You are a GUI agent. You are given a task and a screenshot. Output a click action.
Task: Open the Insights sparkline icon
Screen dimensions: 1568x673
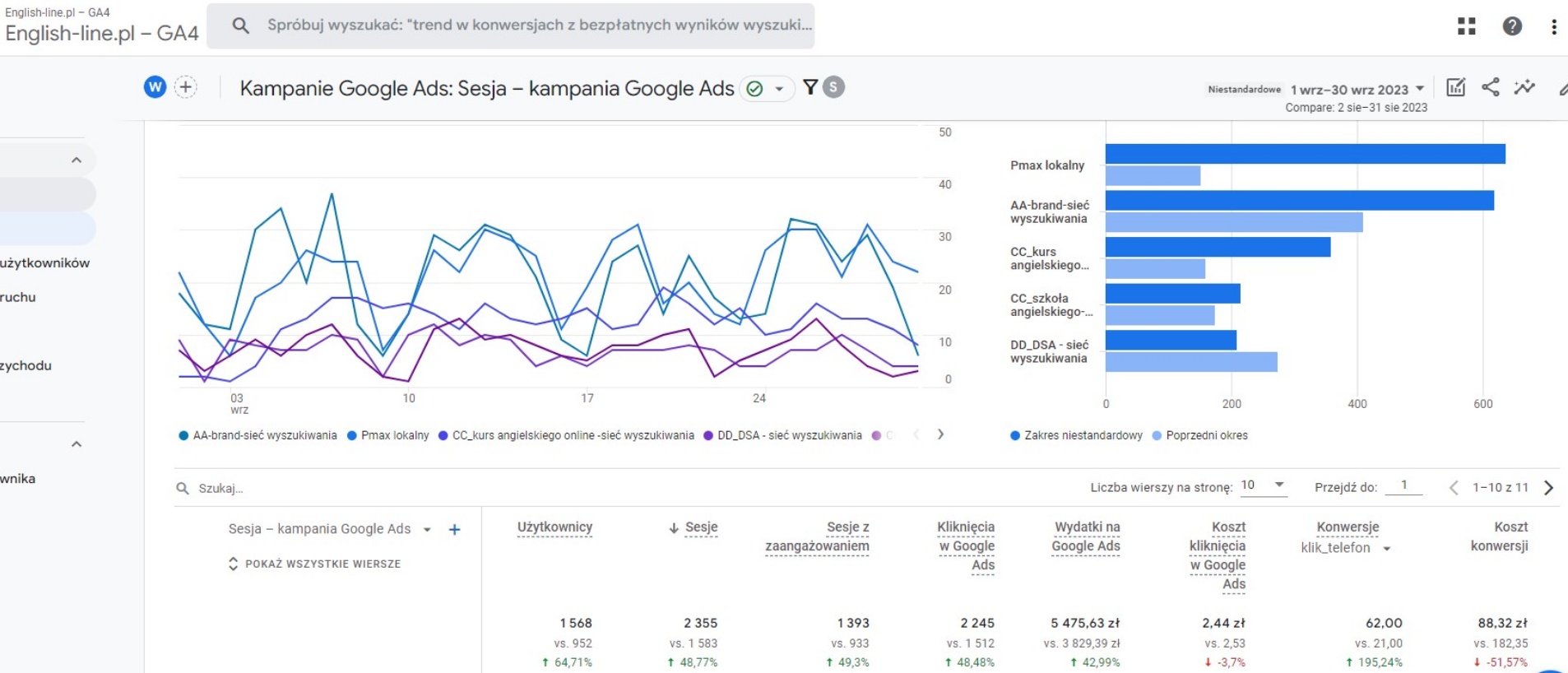coord(1524,87)
